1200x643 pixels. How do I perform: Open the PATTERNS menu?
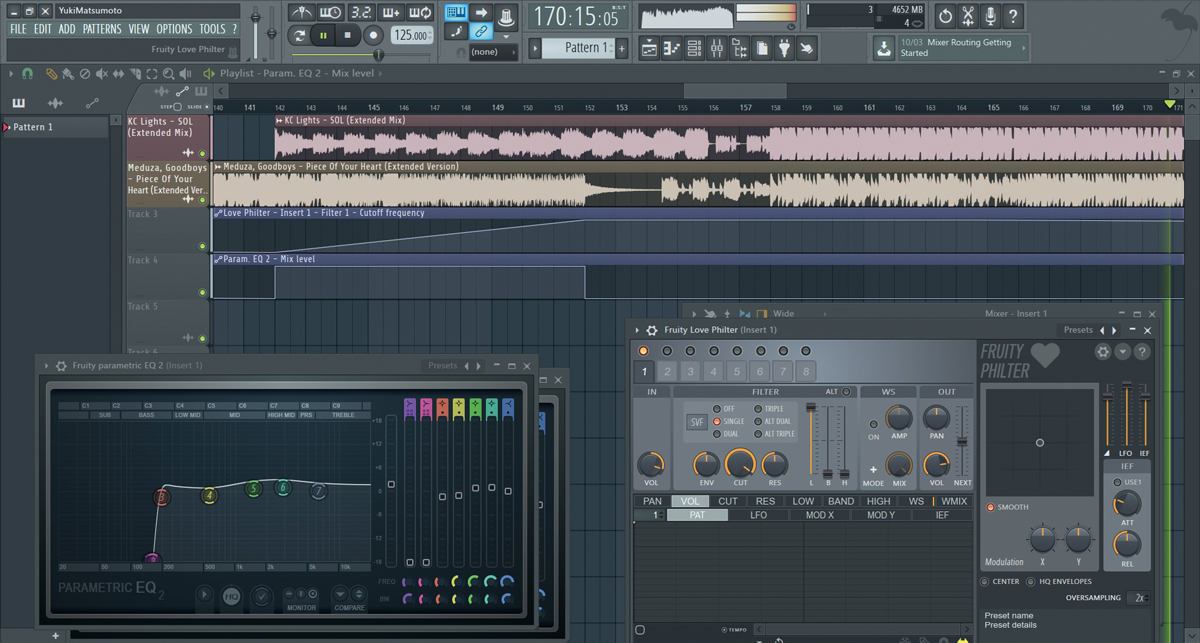[x=102, y=30]
